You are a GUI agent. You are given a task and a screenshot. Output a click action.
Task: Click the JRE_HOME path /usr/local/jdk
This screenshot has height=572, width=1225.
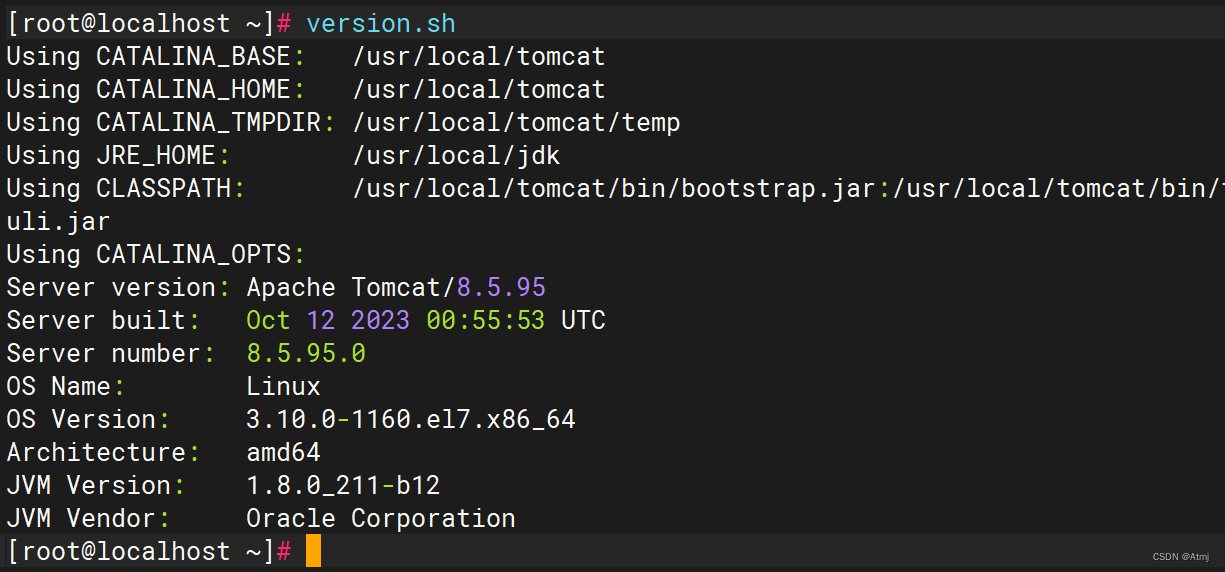[x=456, y=155]
